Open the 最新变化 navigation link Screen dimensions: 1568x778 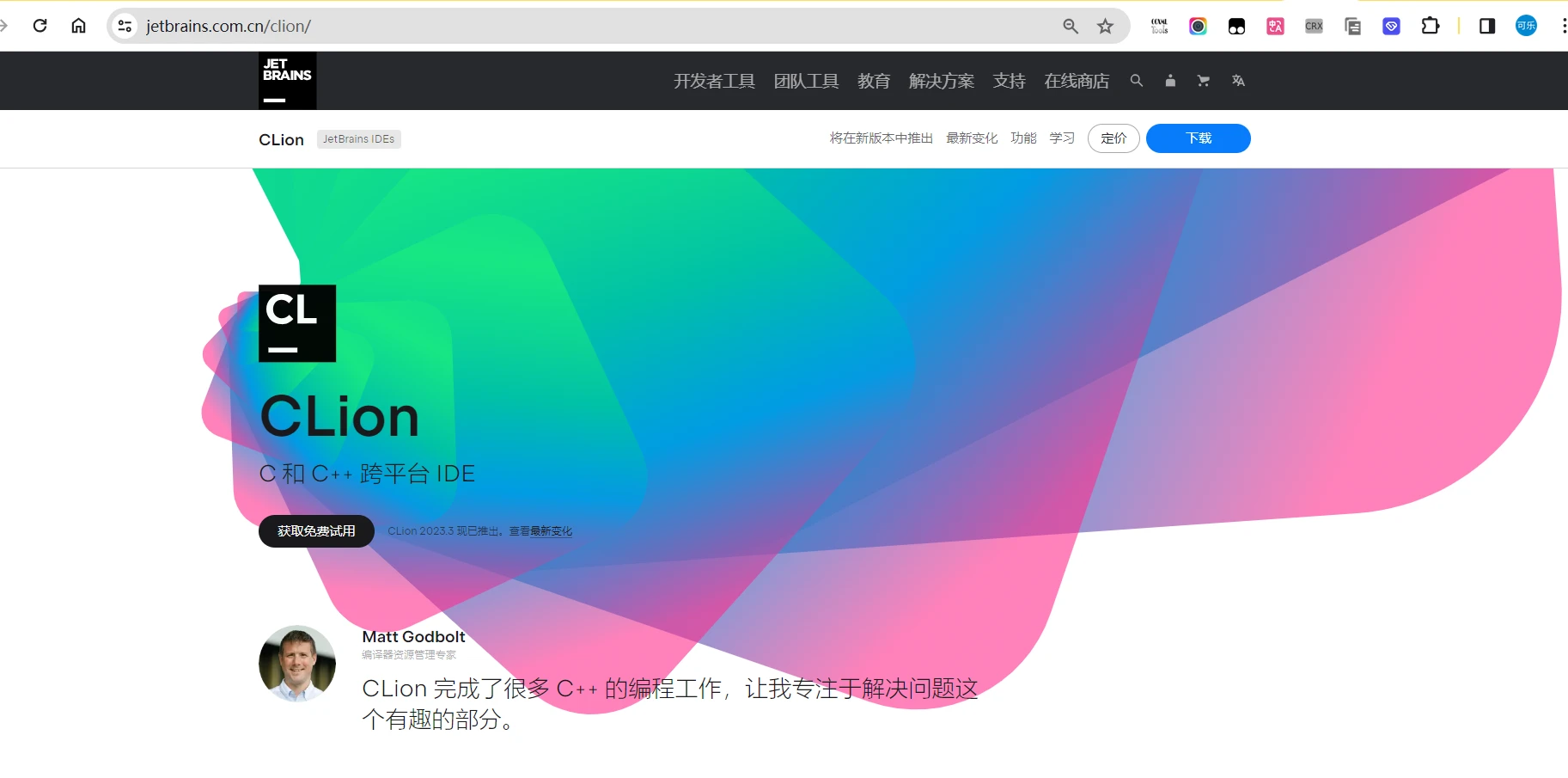tap(972, 138)
